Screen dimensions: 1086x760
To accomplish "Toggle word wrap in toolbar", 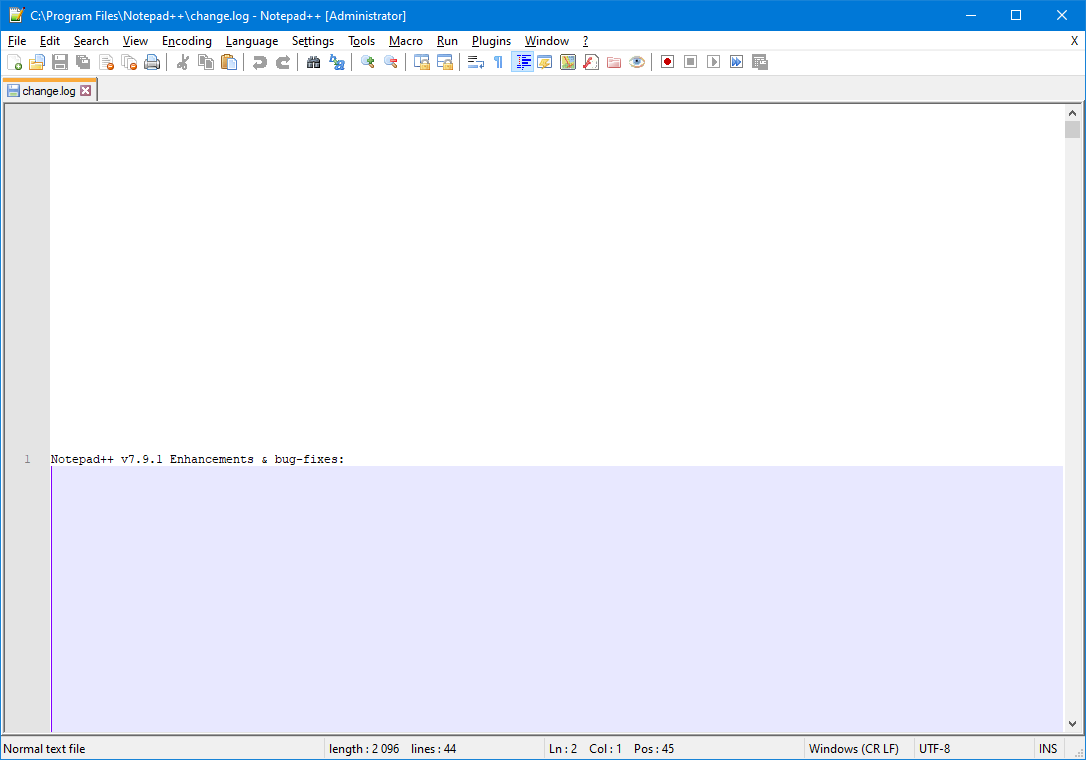I will 476,62.
